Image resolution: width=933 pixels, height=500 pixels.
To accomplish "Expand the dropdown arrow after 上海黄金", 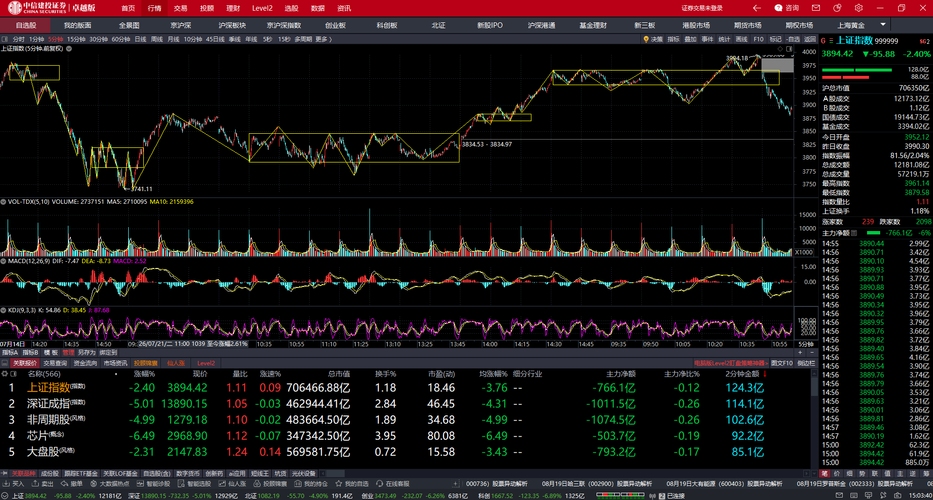I will point(883,25).
